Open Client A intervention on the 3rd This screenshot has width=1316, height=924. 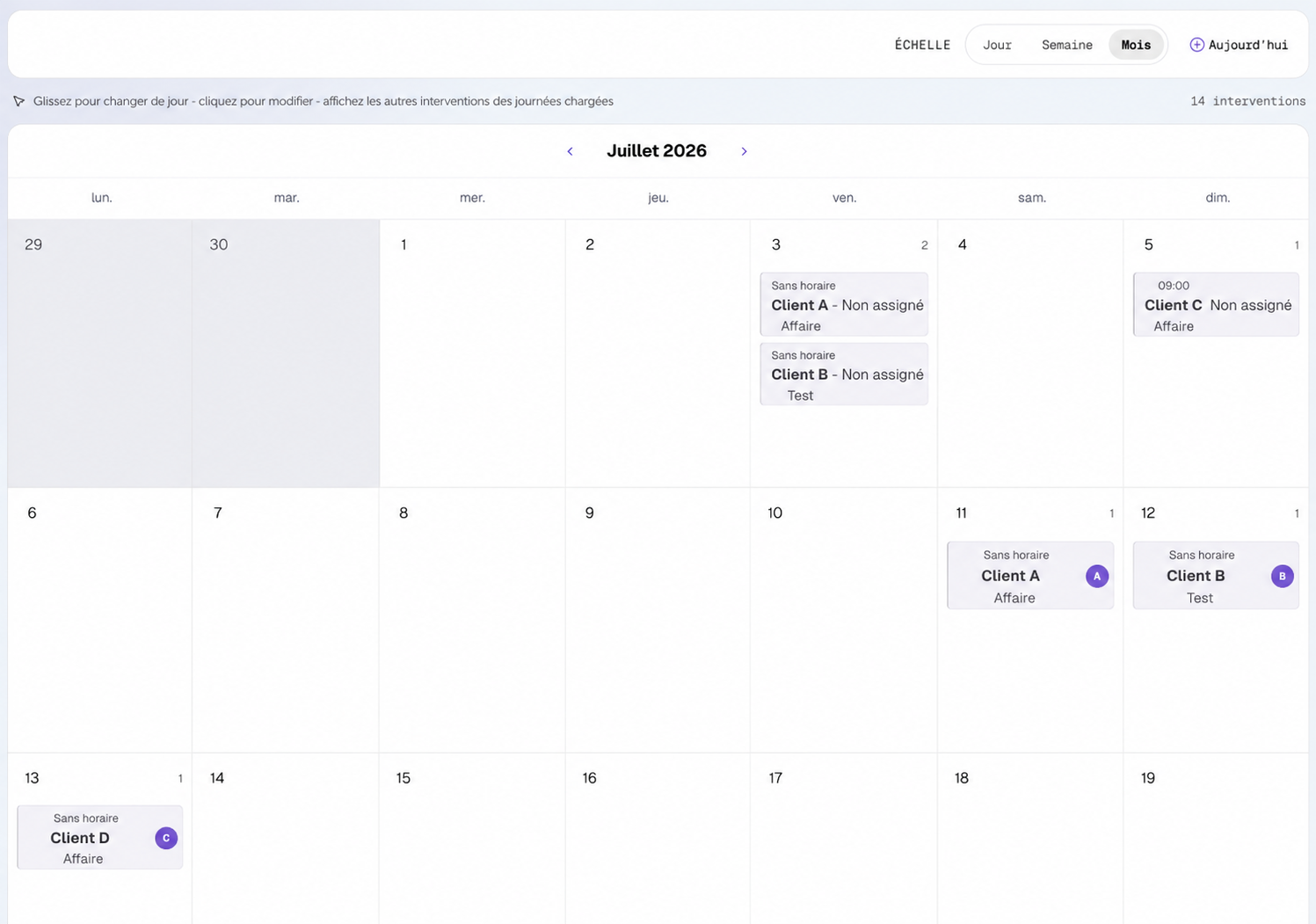pos(844,304)
